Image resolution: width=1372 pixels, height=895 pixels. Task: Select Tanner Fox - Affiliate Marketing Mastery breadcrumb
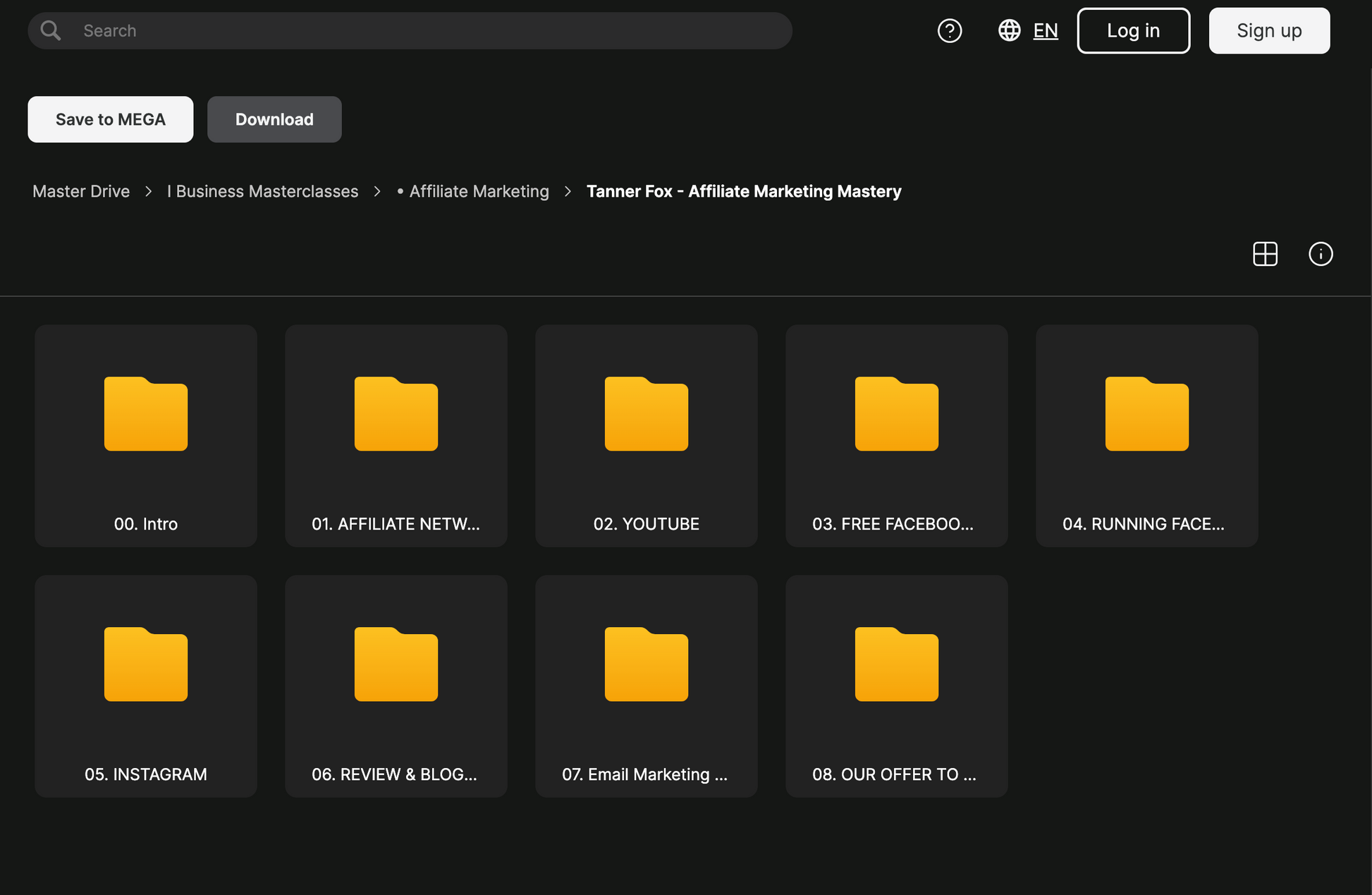pos(744,191)
